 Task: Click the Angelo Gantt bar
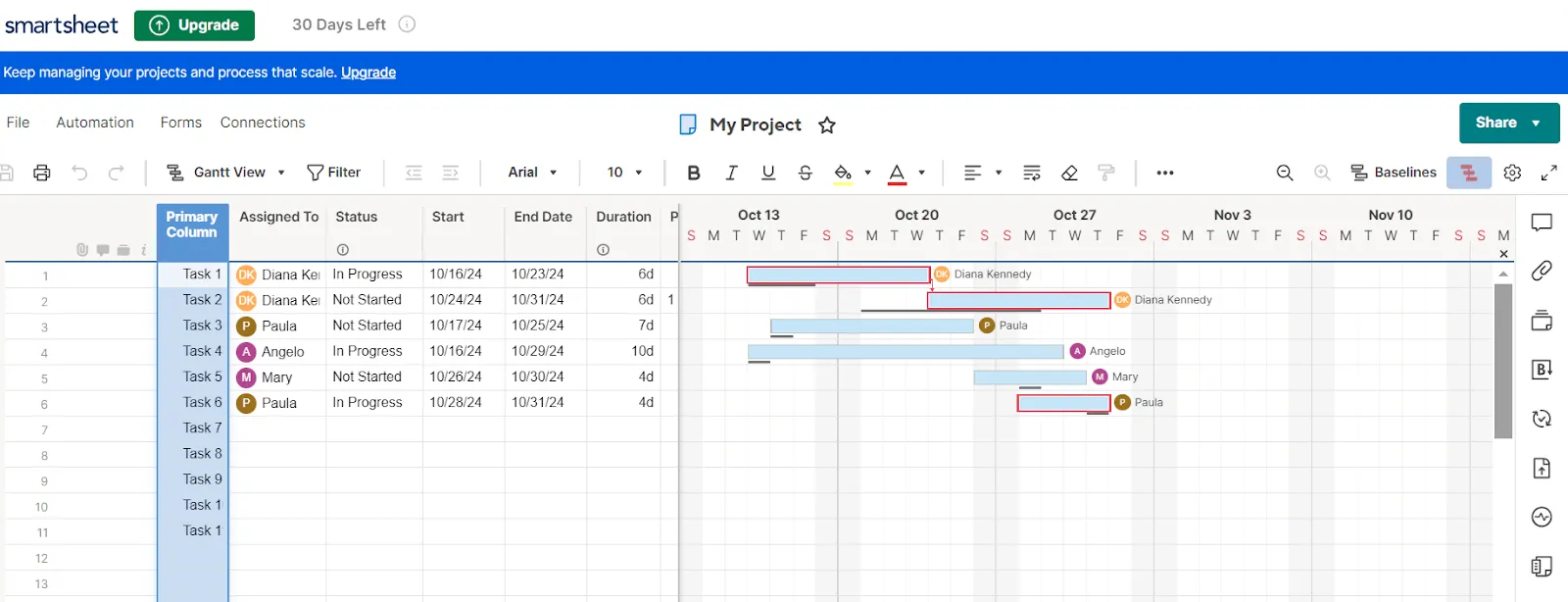pos(906,351)
